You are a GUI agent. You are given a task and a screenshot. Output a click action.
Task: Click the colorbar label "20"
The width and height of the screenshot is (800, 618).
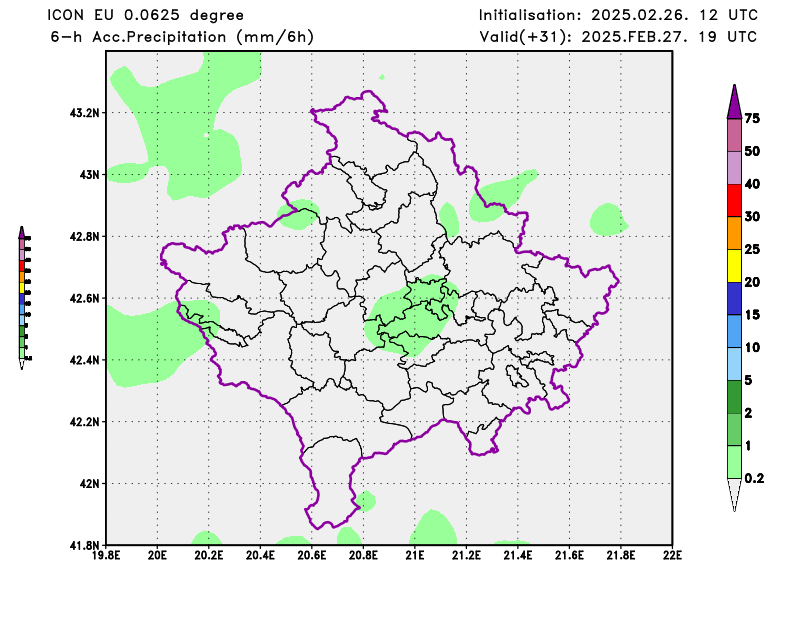[752, 282]
